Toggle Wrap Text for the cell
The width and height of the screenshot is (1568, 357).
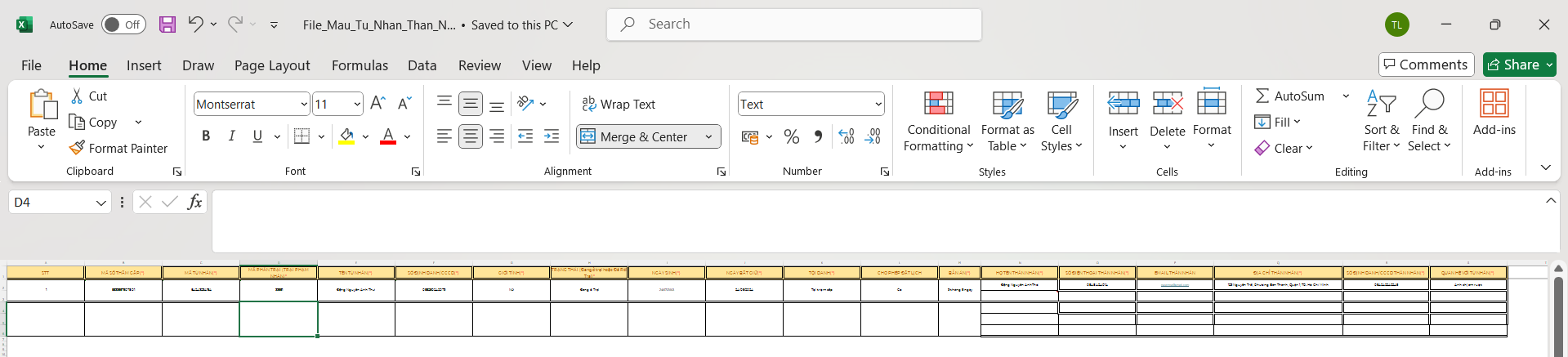[619, 104]
